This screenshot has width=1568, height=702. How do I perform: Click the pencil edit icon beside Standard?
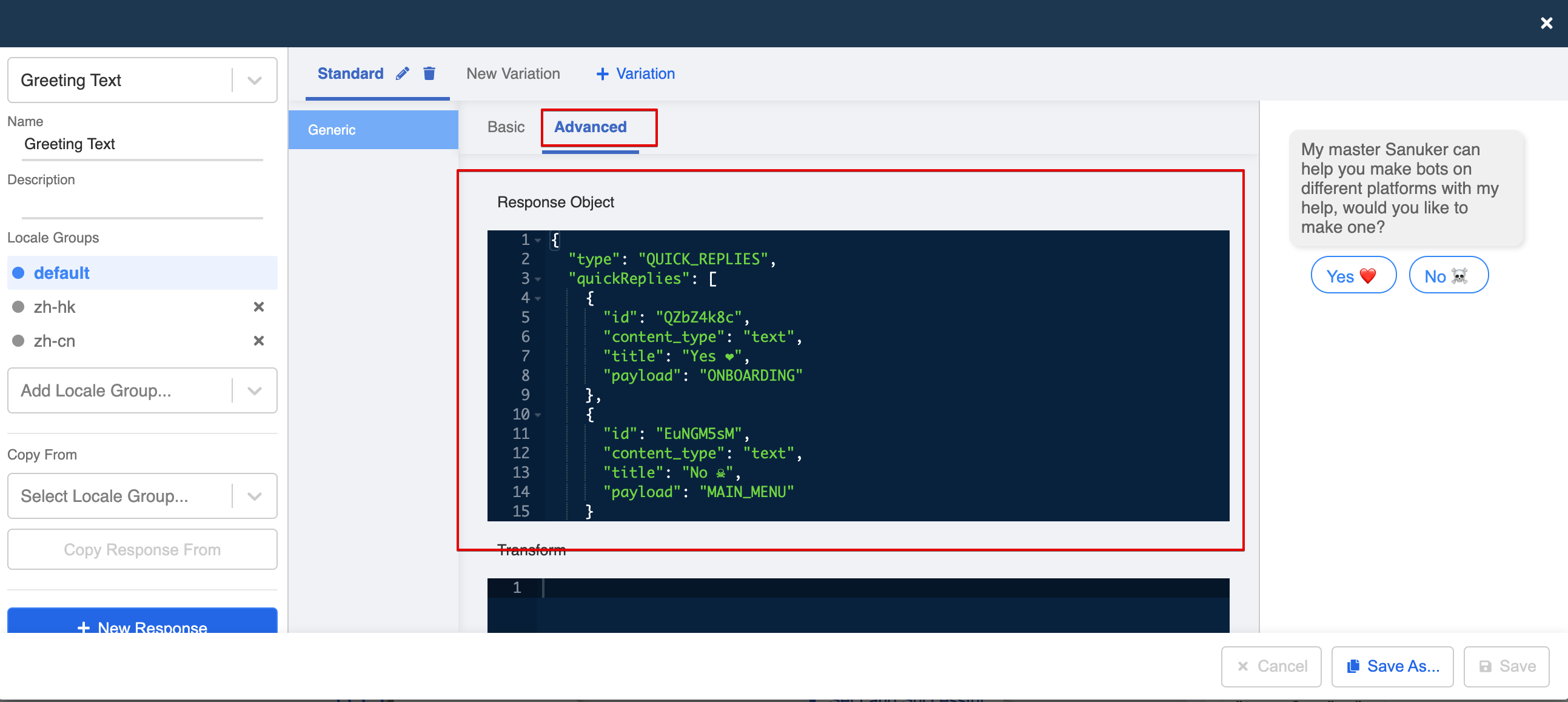403,73
